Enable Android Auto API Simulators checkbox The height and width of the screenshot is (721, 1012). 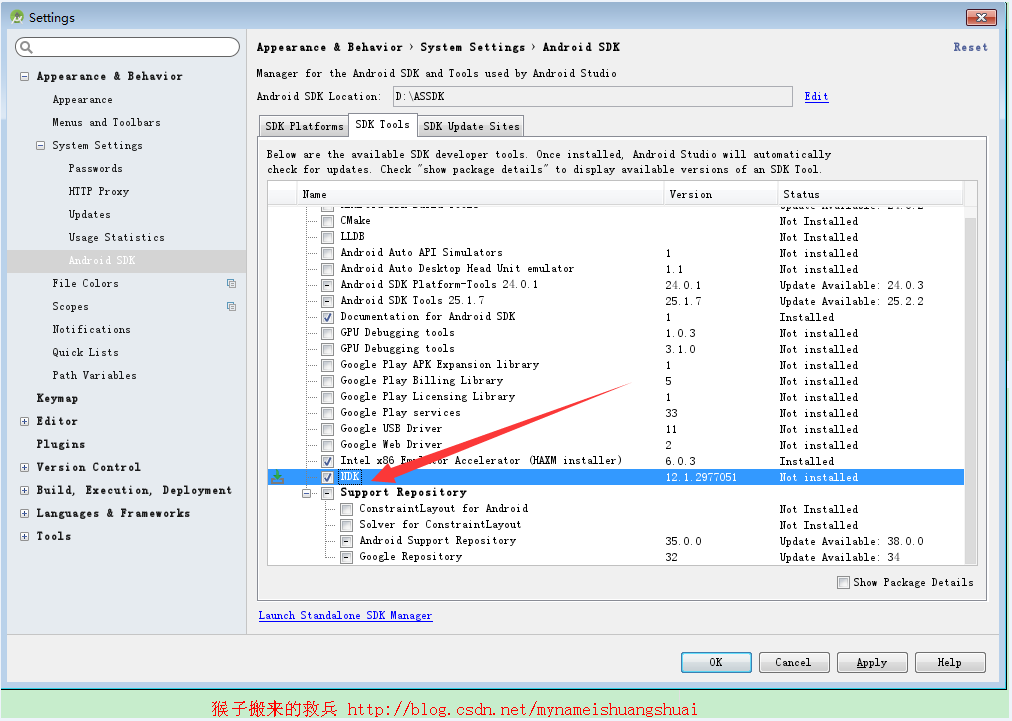[x=328, y=254]
